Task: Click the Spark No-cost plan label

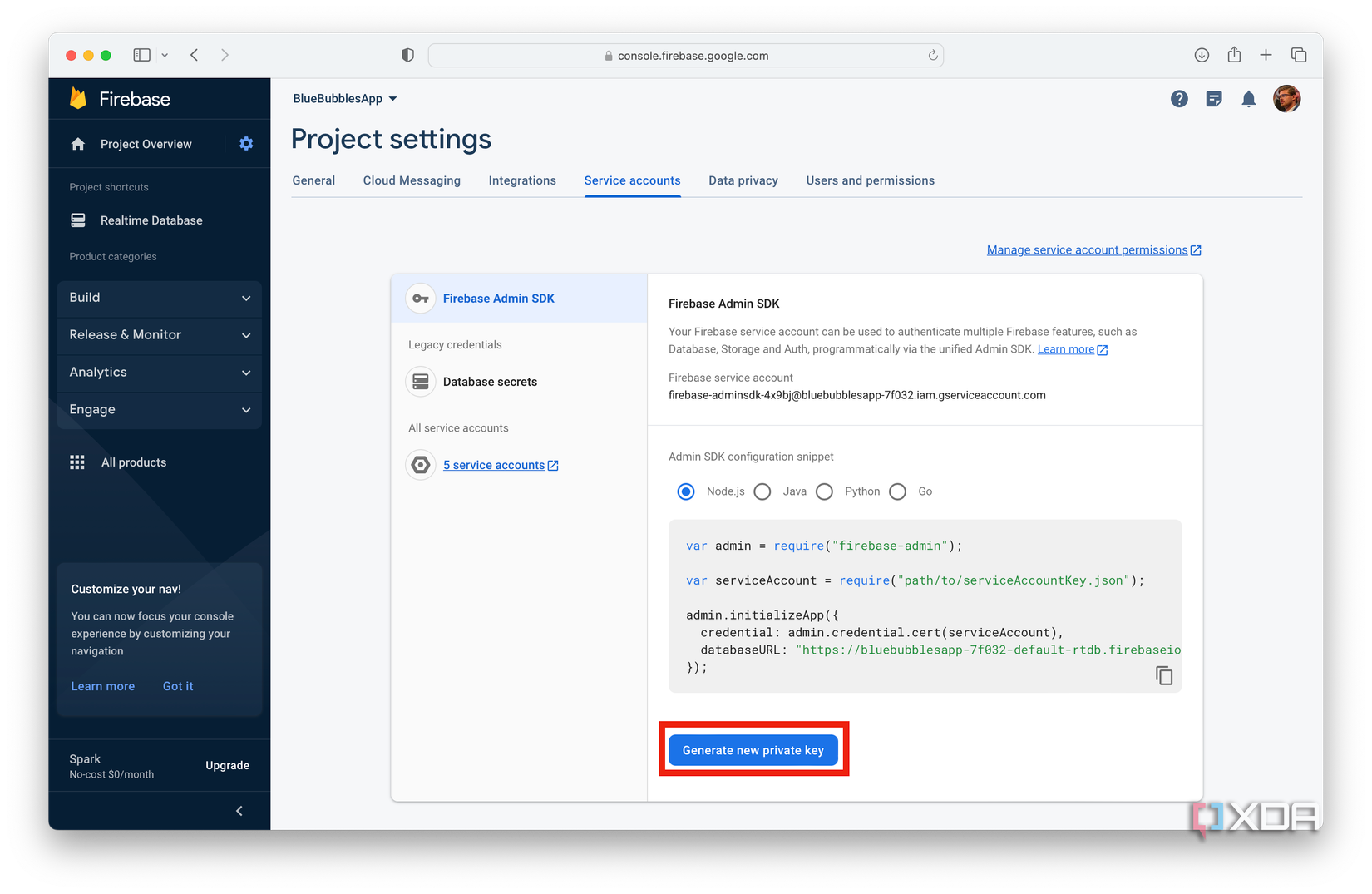Action: [111, 766]
